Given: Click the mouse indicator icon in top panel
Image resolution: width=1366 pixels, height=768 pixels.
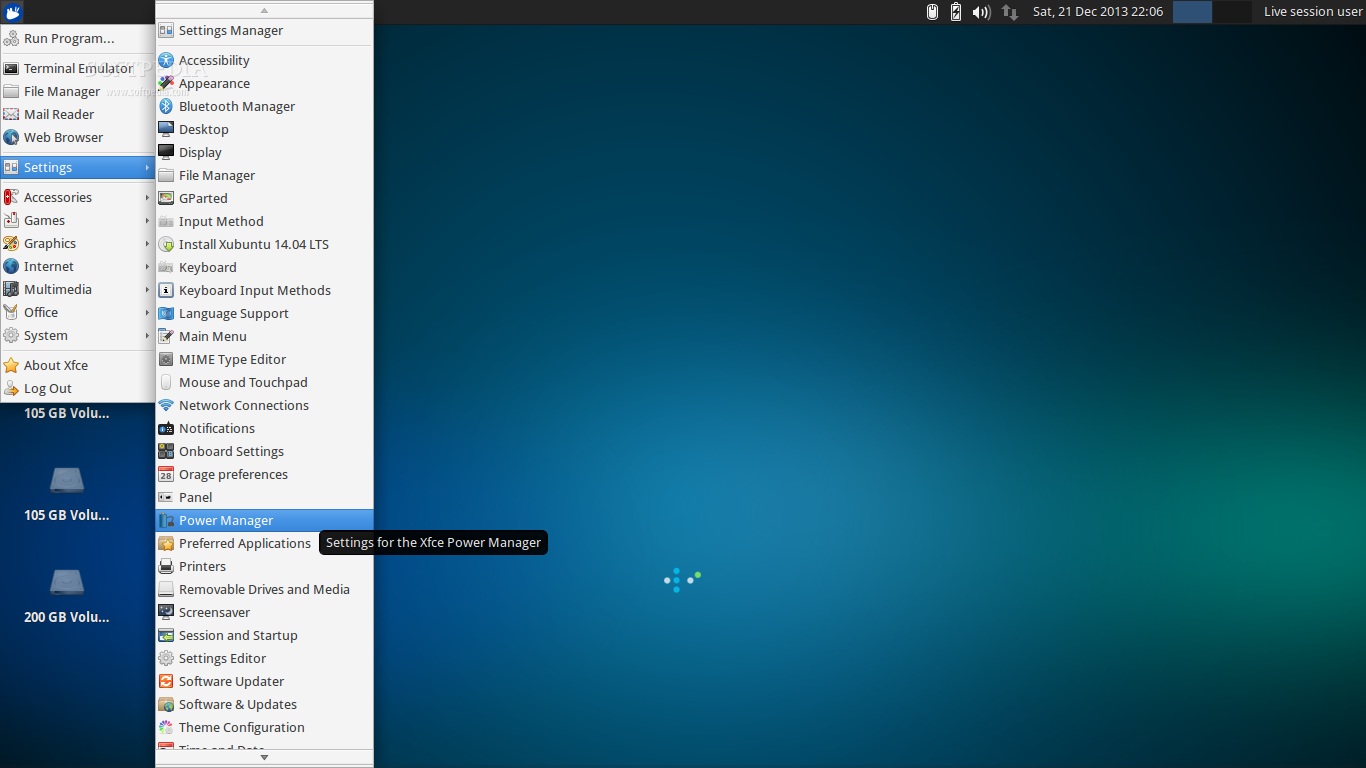Looking at the screenshot, I should [932, 12].
